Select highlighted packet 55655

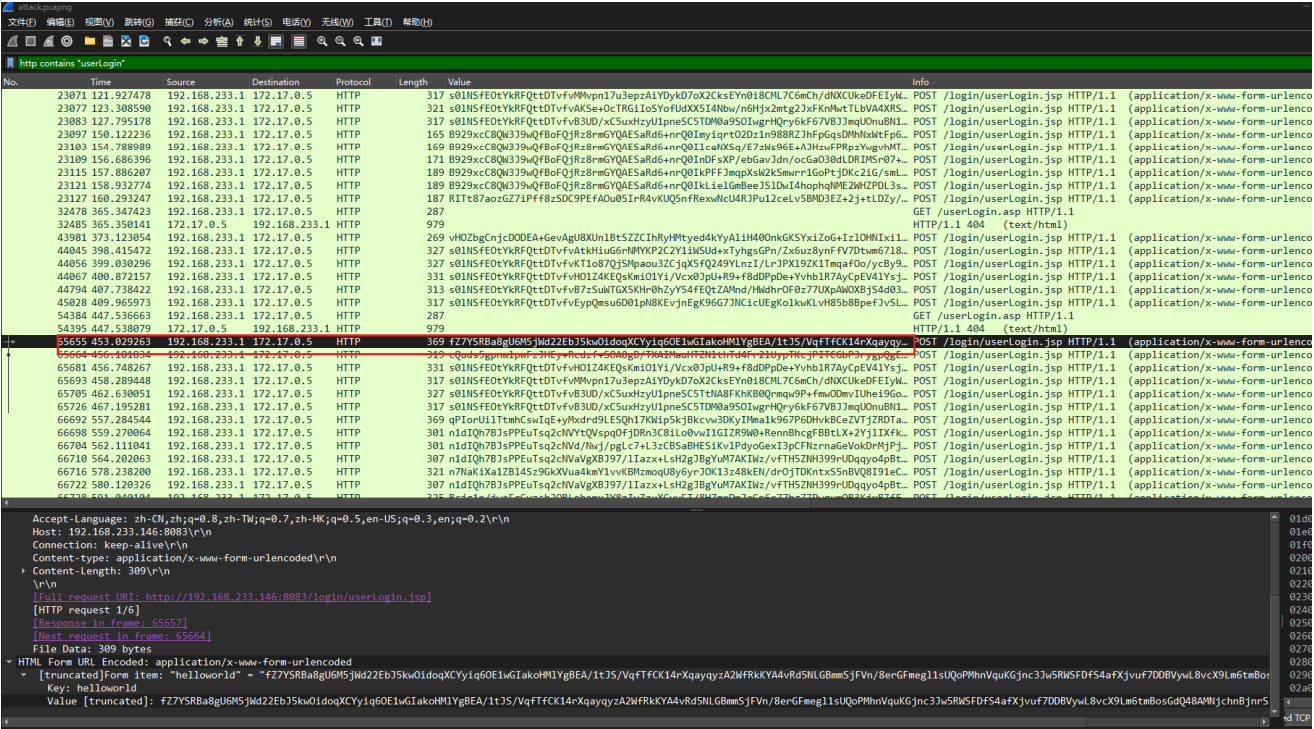656,342
